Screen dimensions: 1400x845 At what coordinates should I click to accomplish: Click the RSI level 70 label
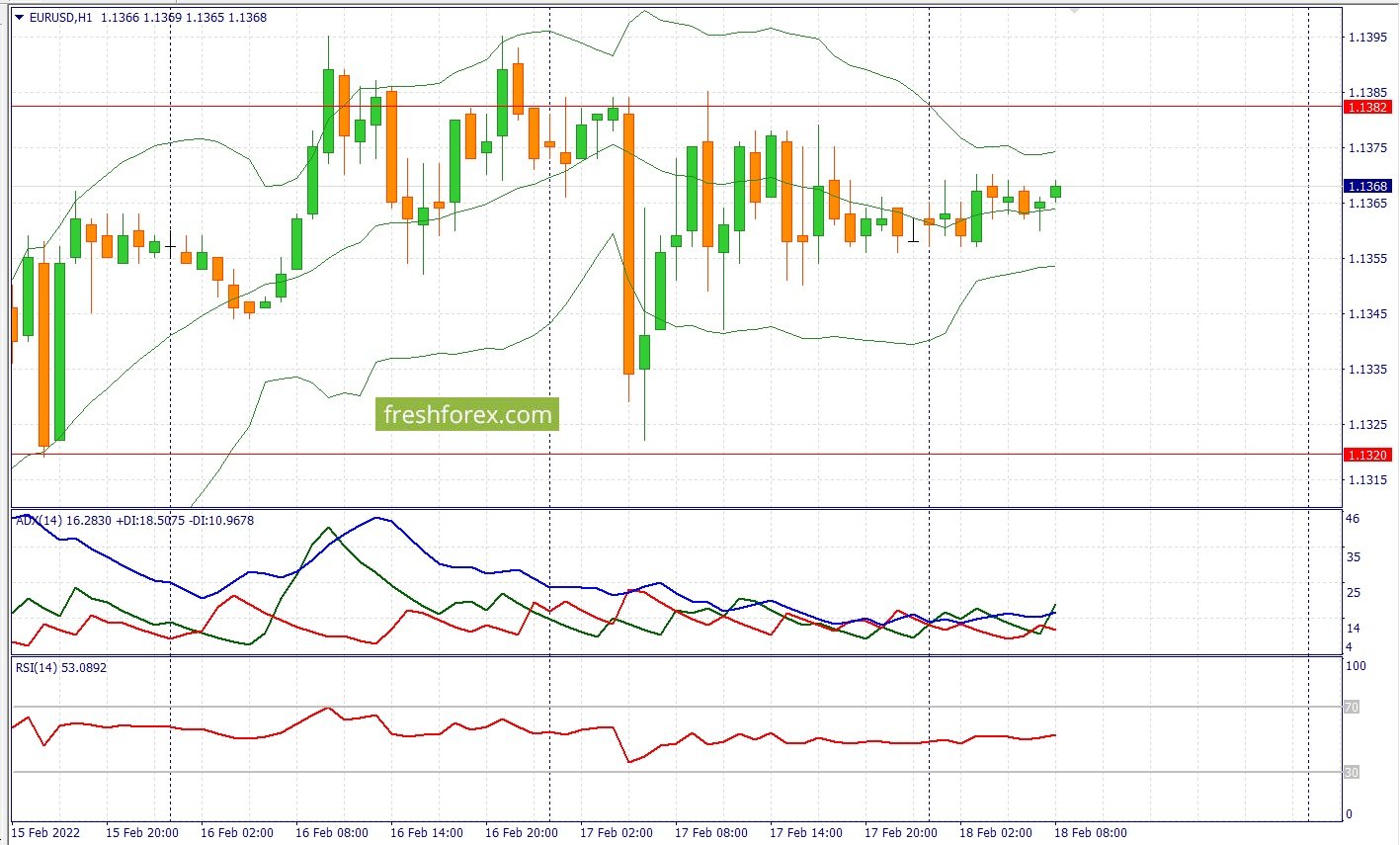tap(1351, 707)
